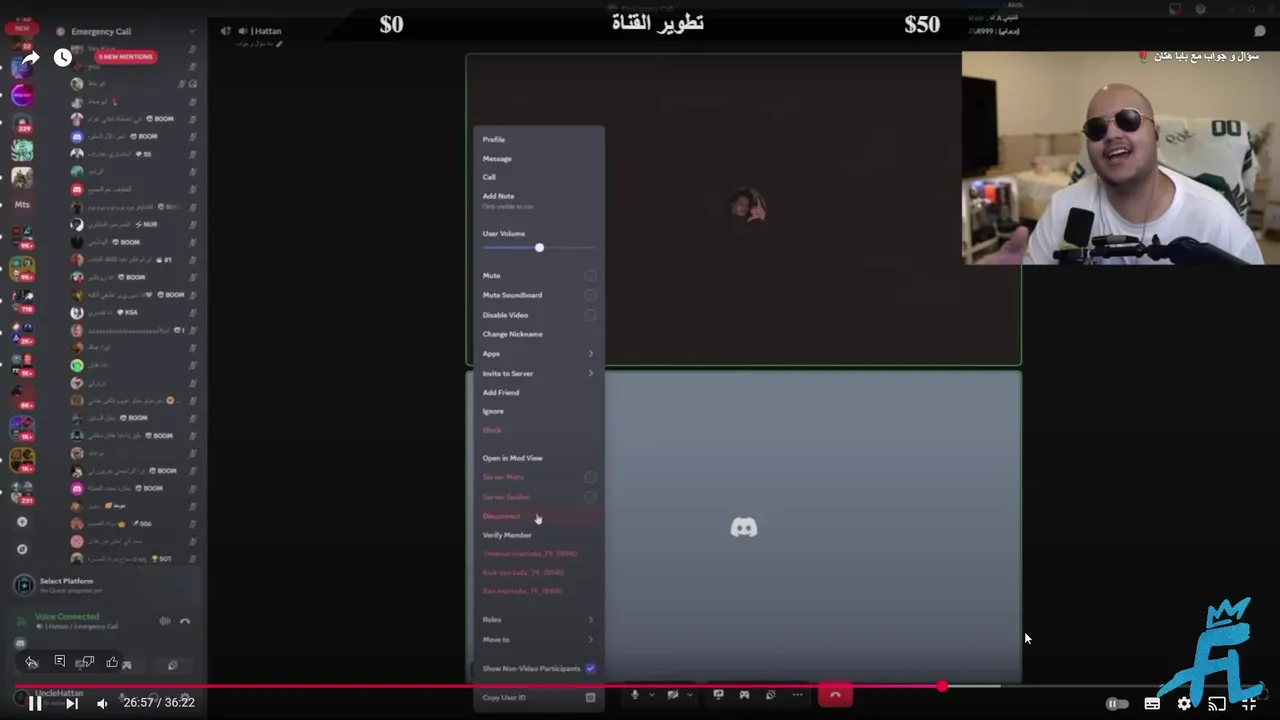Choose Call in the context menu
Image resolution: width=1280 pixels, height=720 pixels.
(x=538, y=177)
